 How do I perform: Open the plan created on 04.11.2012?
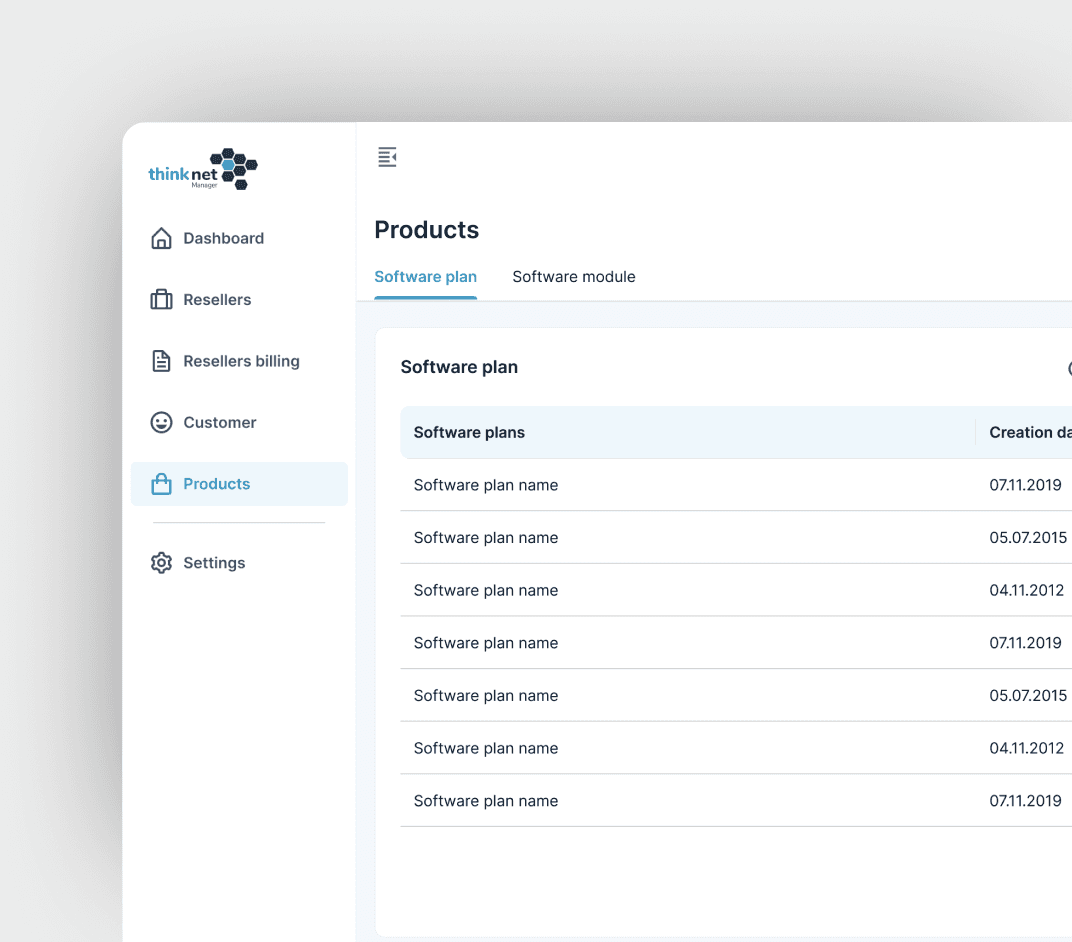point(486,590)
